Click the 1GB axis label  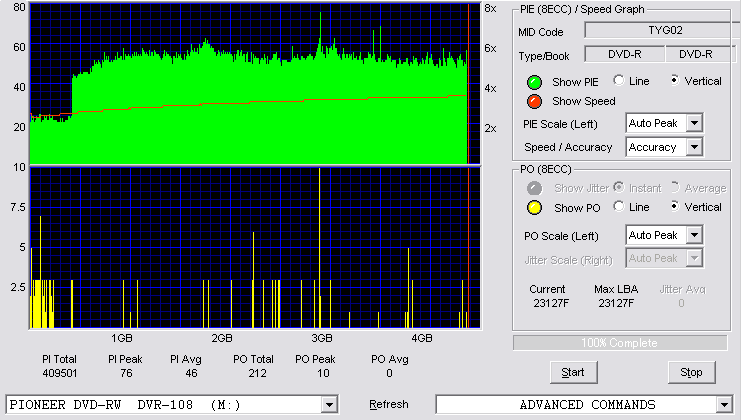click(x=122, y=338)
